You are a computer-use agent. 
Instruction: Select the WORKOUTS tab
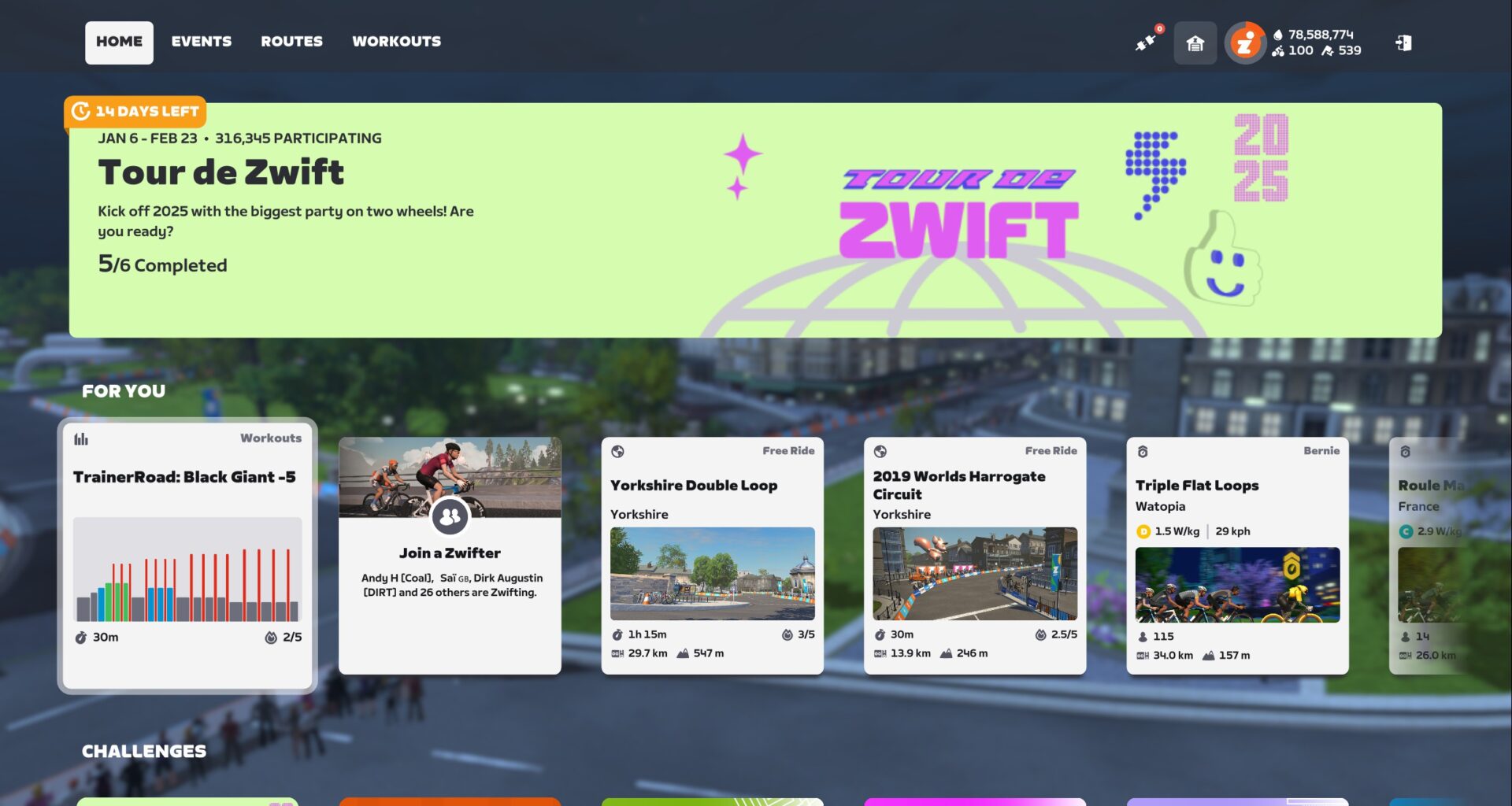[397, 42]
